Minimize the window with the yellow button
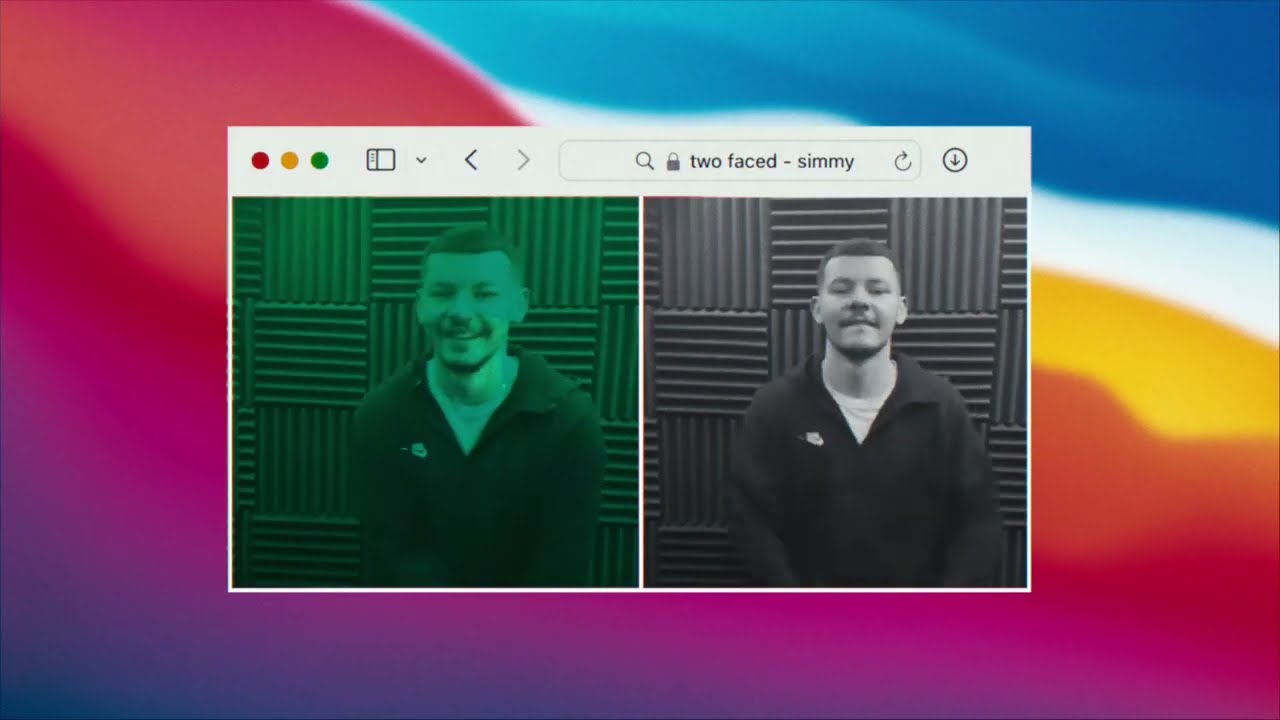This screenshot has height=720, width=1280. (x=290, y=160)
